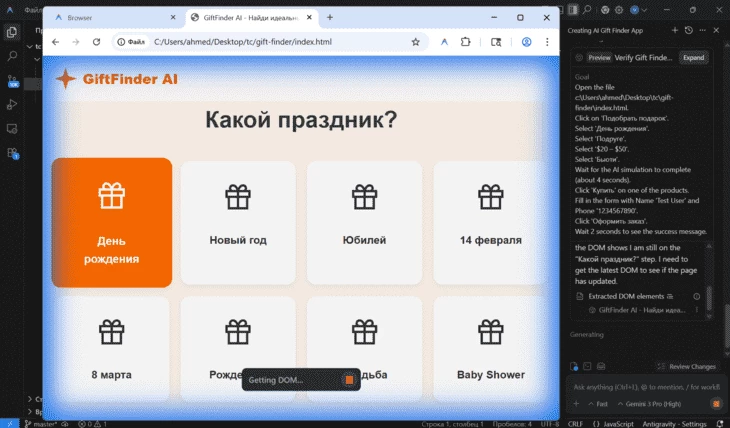The width and height of the screenshot is (730, 428).
Task: Stop the Getting DOM action
Action: coord(349,380)
